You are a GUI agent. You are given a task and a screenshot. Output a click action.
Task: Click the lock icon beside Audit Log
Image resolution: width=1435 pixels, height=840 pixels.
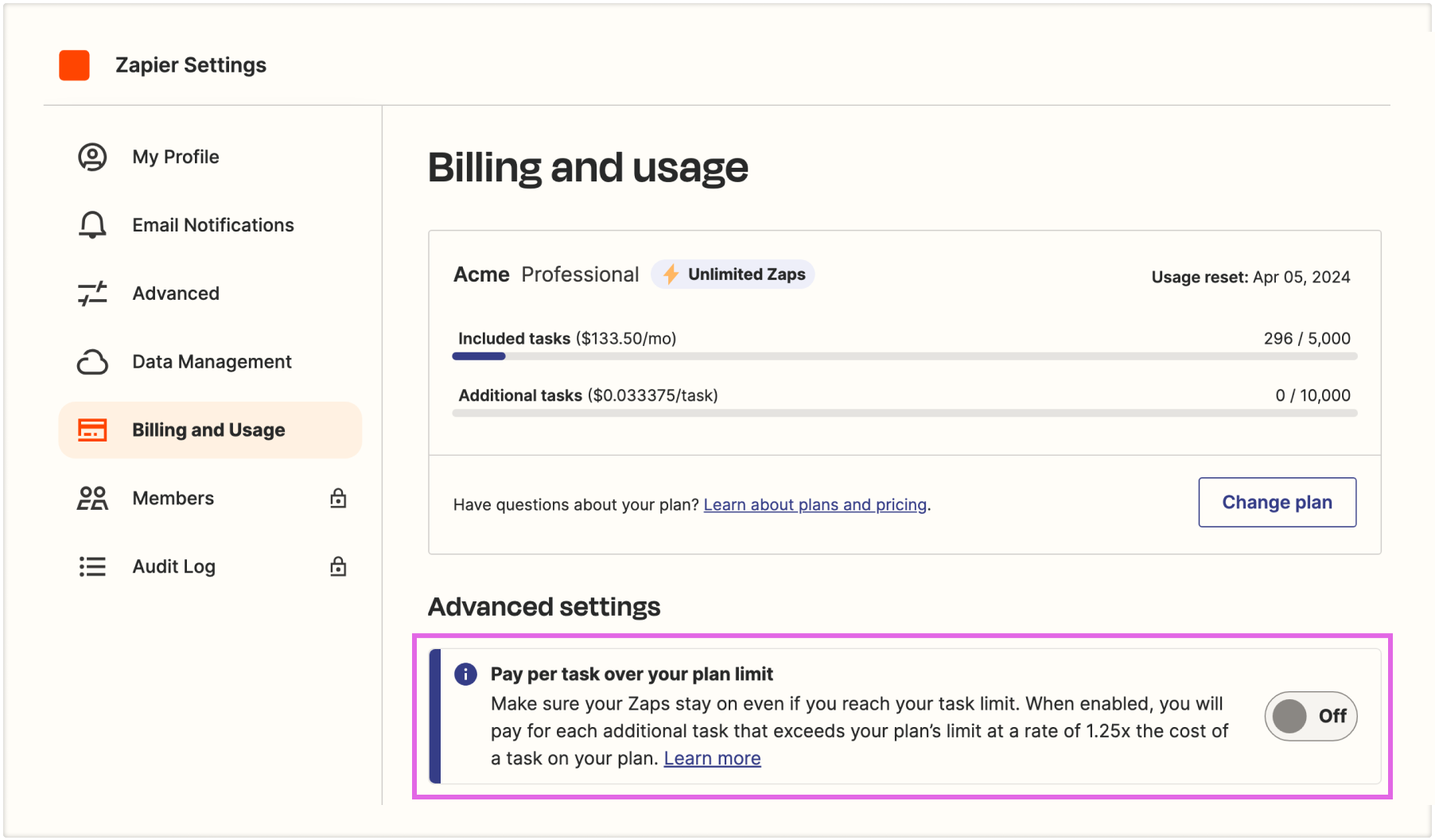click(x=338, y=566)
